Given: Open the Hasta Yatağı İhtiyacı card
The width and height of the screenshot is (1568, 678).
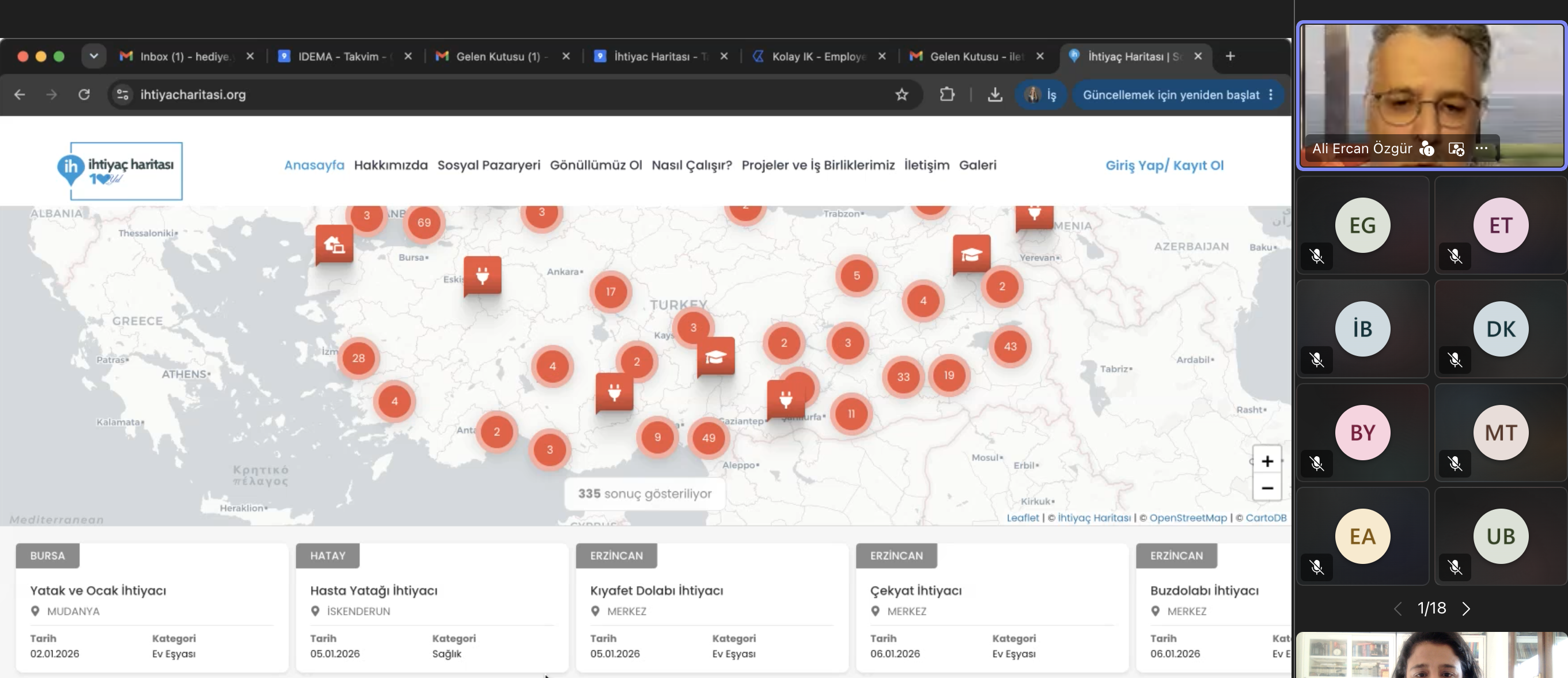Looking at the screenshot, I should click(431, 607).
